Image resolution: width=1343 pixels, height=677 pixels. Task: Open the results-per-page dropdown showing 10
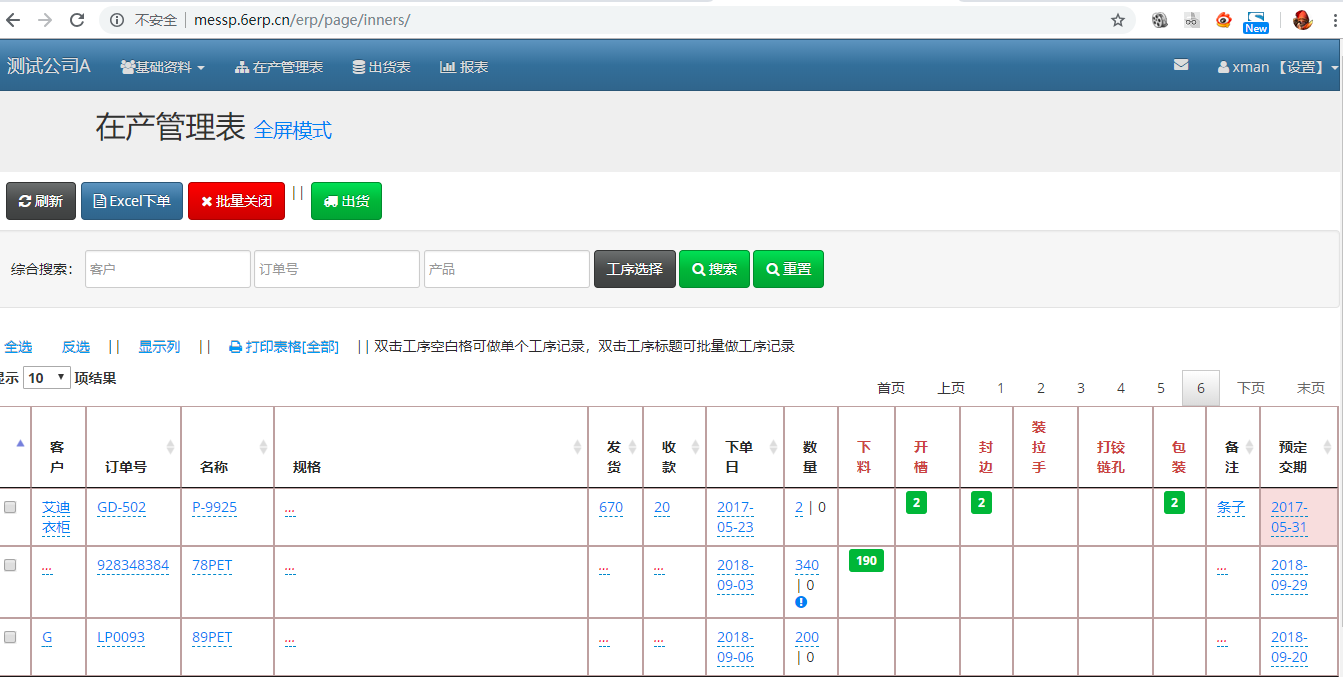47,378
